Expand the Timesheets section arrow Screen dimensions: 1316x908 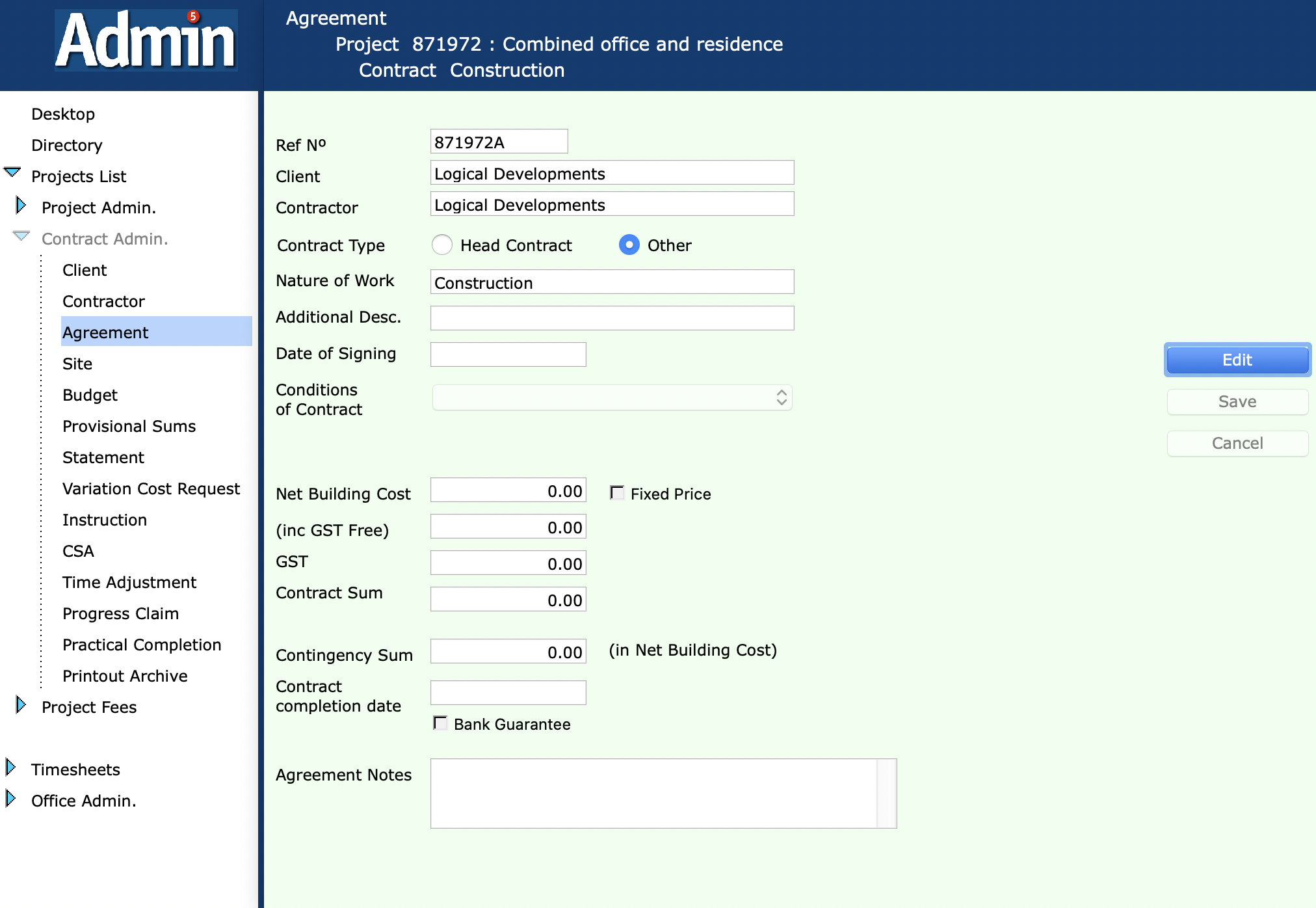10,768
